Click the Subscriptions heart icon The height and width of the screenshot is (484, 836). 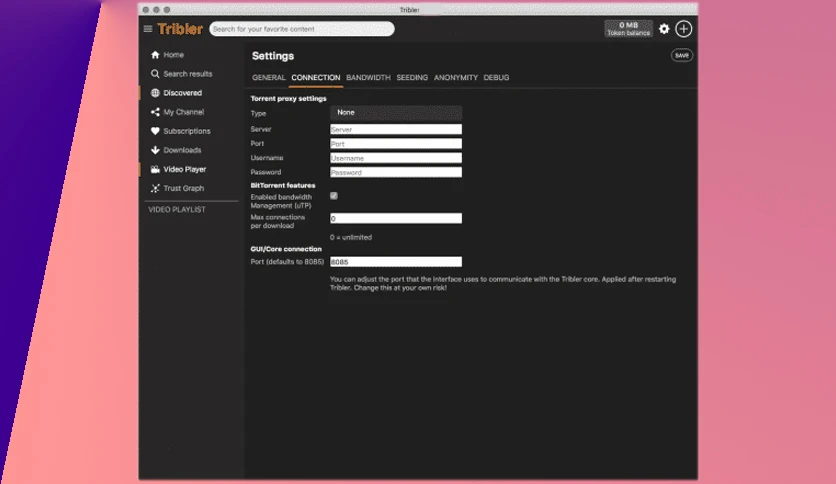tap(155, 131)
